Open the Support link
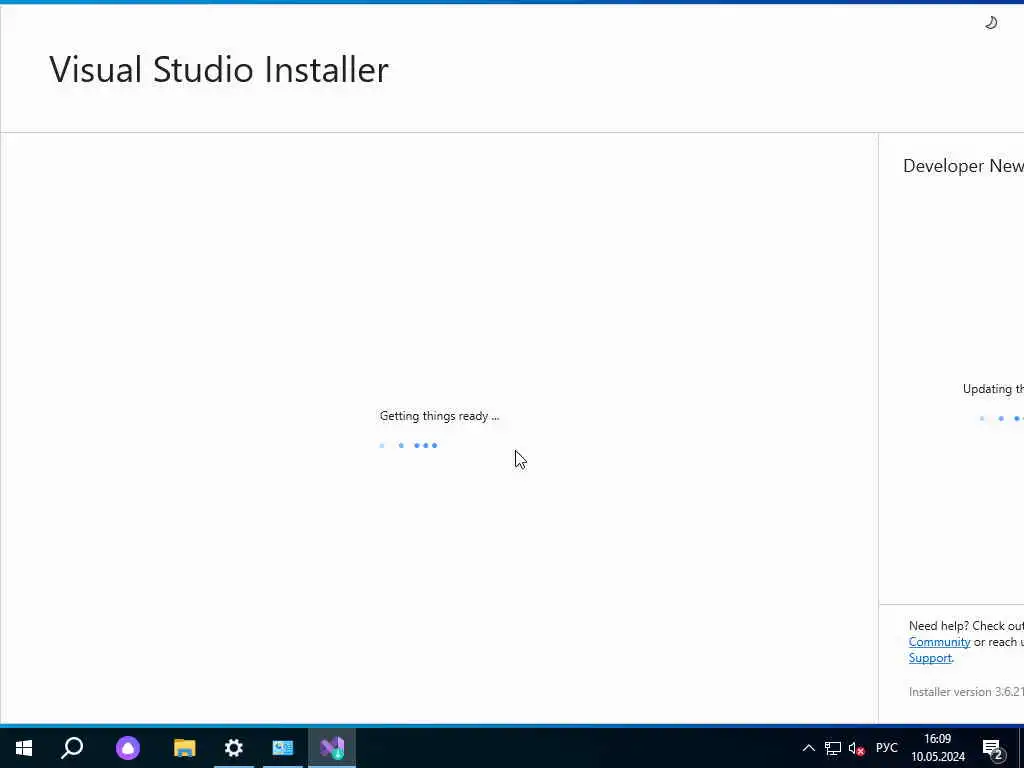Viewport: 1024px width, 768px height. [930, 658]
